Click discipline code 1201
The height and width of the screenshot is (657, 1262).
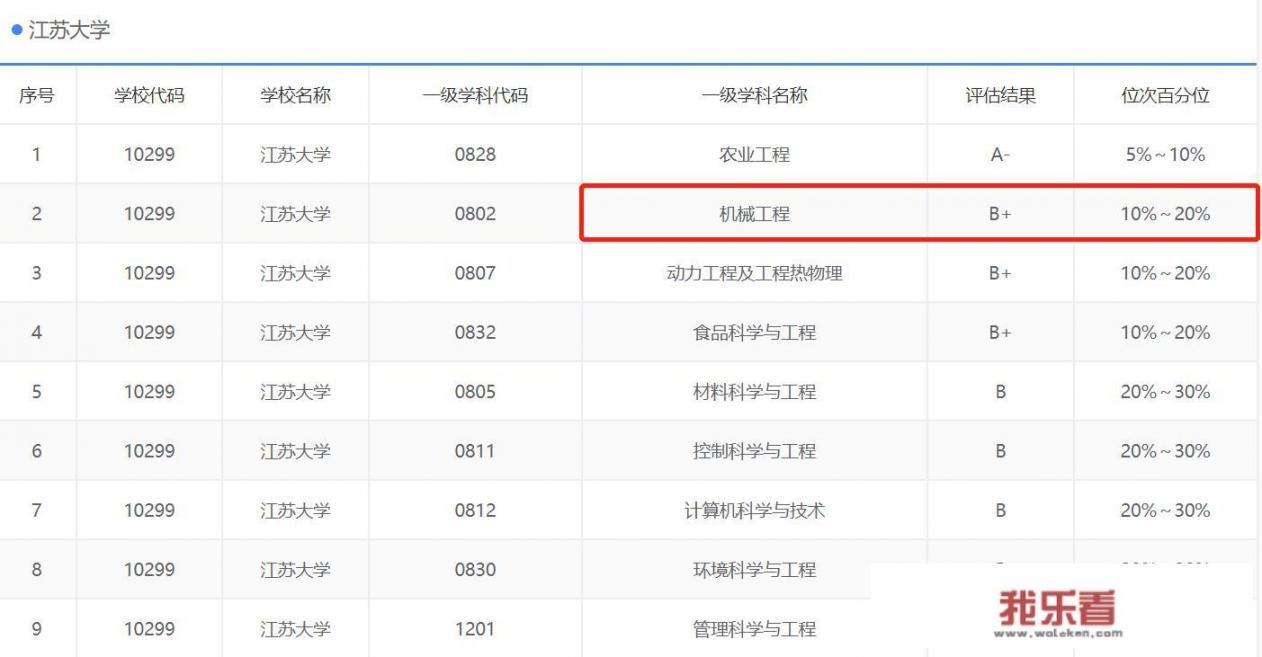[x=475, y=629]
